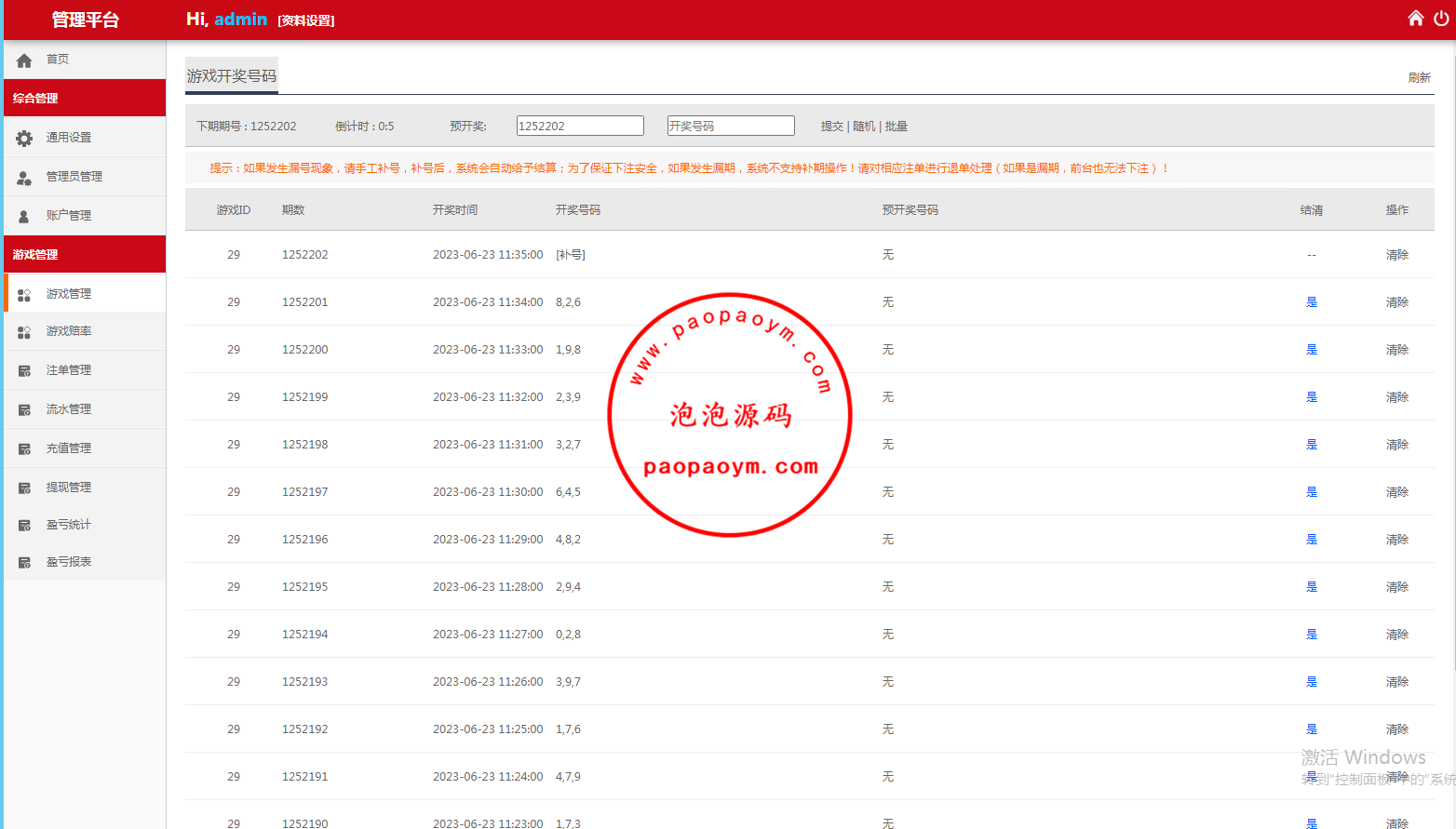Image resolution: width=1456 pixels, height=829 pixels.
Task: Click 清除 for period 1252201
Action: [x=1396, y=302]
